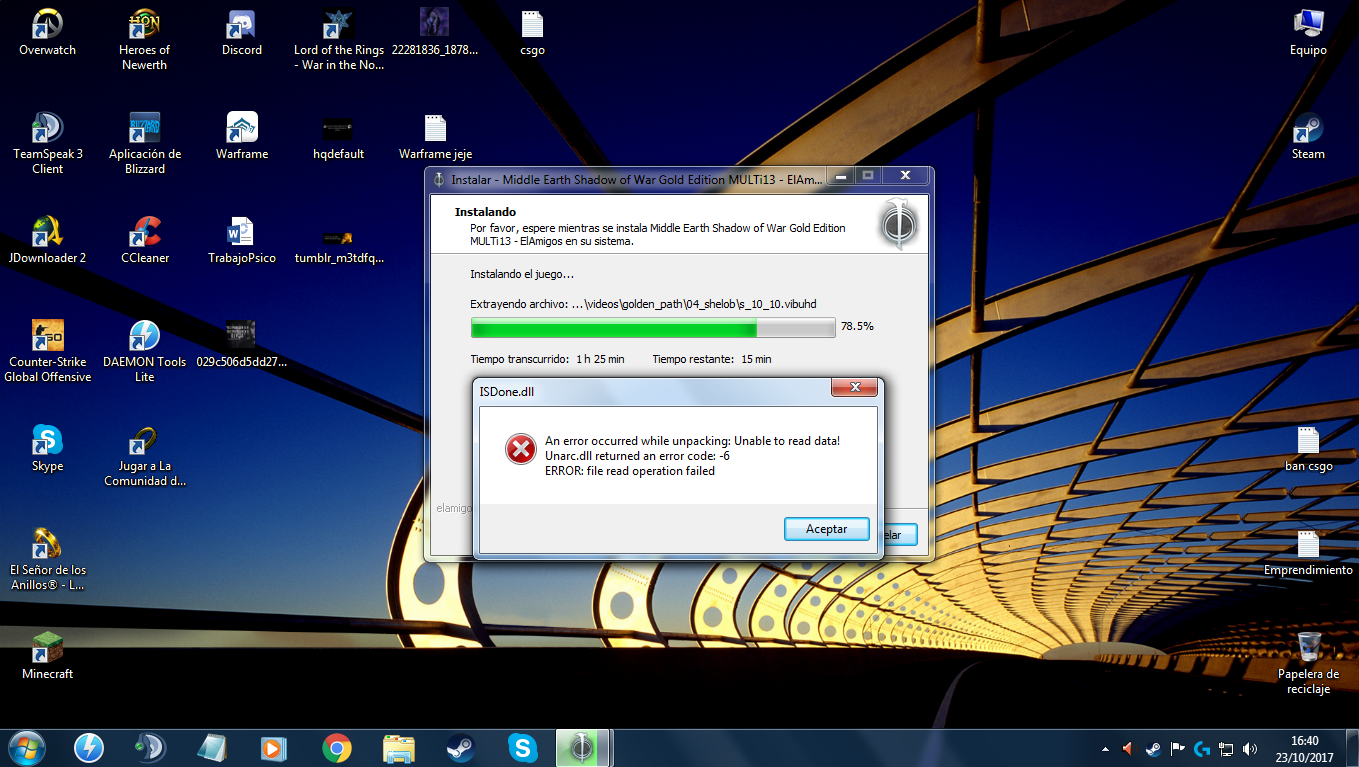Viewport: 1359px width, 767px height.
Task: Select the Warframe desktop shortcut
Action: tap(242, 137)
